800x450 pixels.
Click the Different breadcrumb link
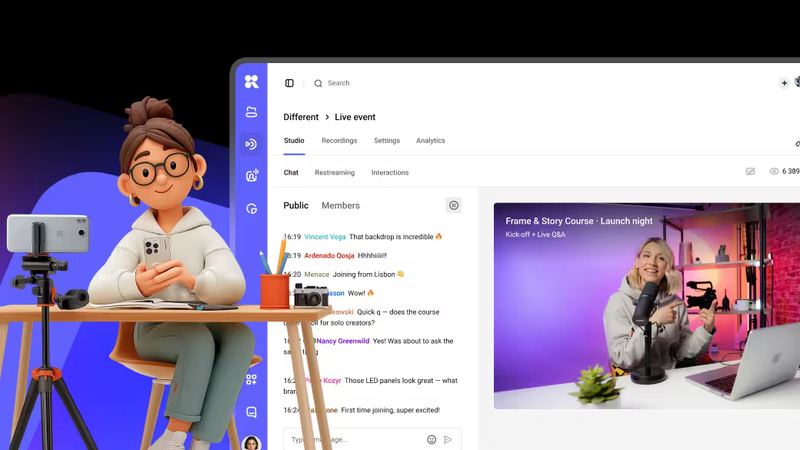[x=301, y=117]
